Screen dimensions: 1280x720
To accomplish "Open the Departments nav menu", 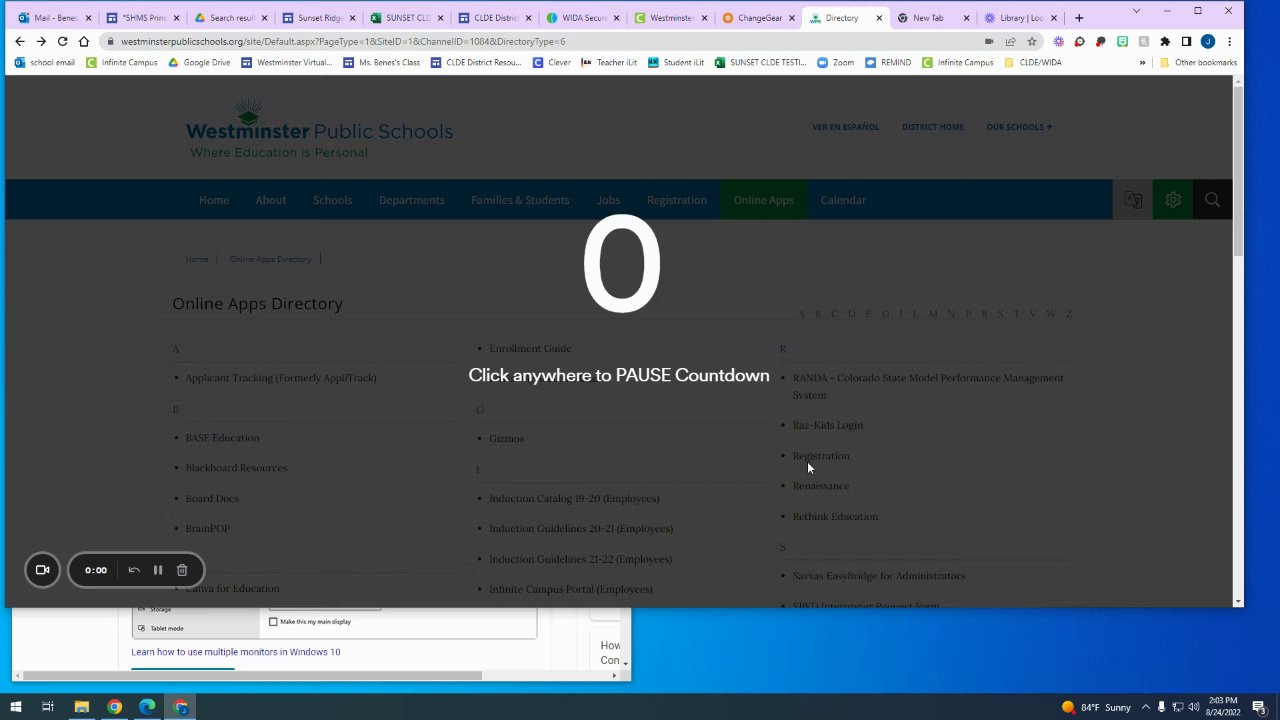I will click(x=411, y=200).
